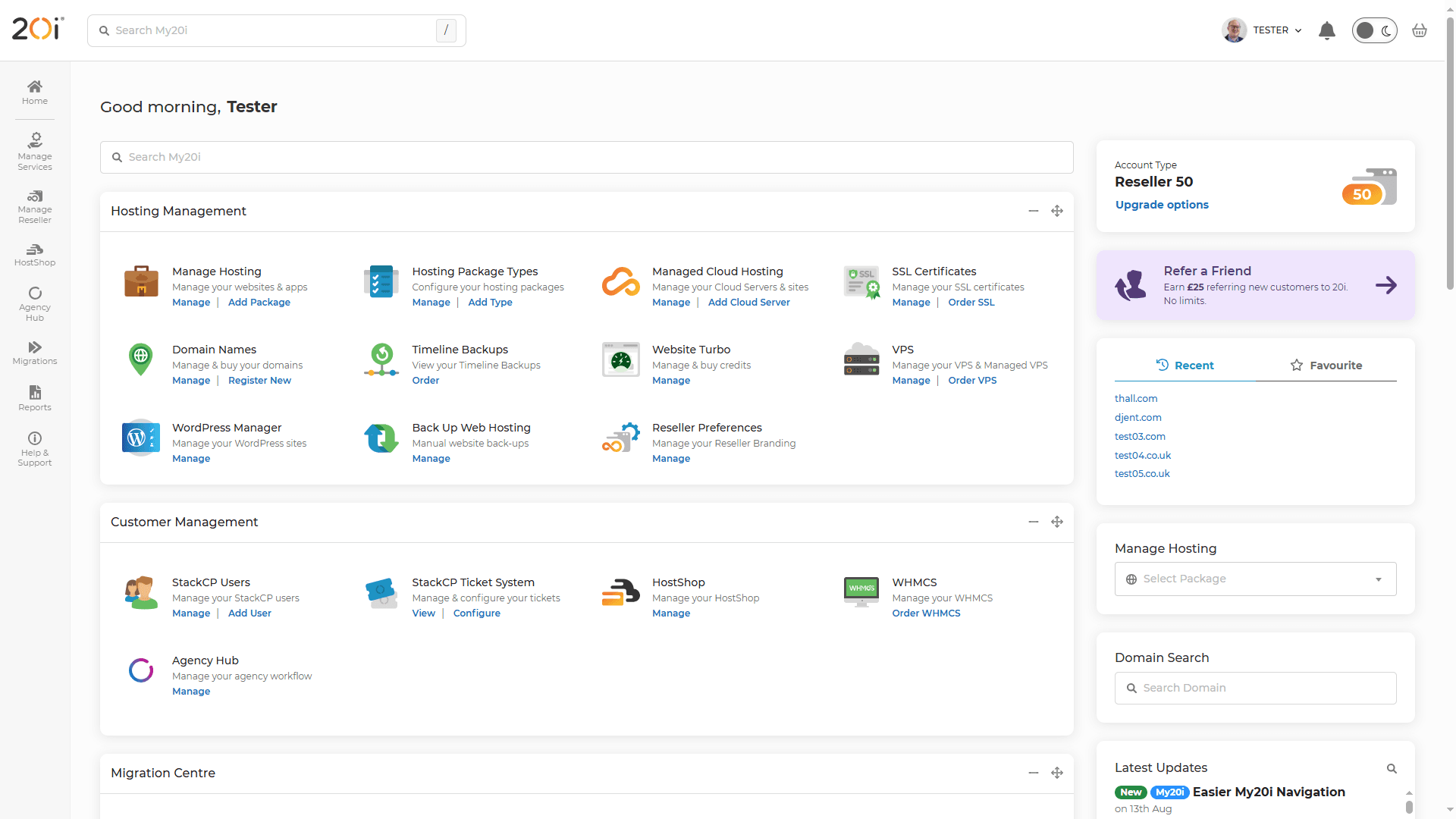
Task: Focus the Search Domain field
Action: point(1255,688)
